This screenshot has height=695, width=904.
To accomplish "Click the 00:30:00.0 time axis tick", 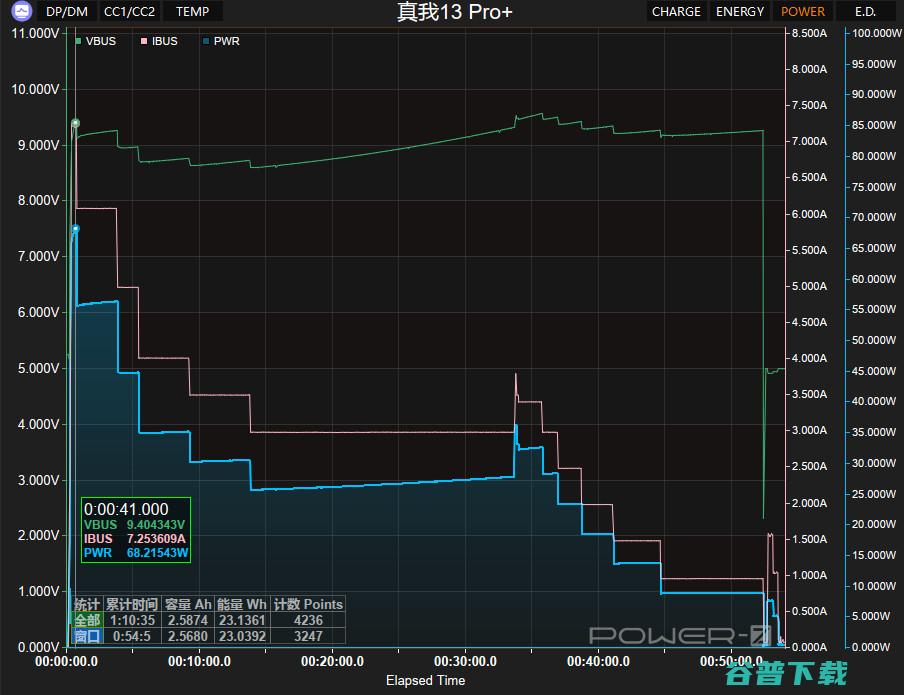I will (465, 662).
